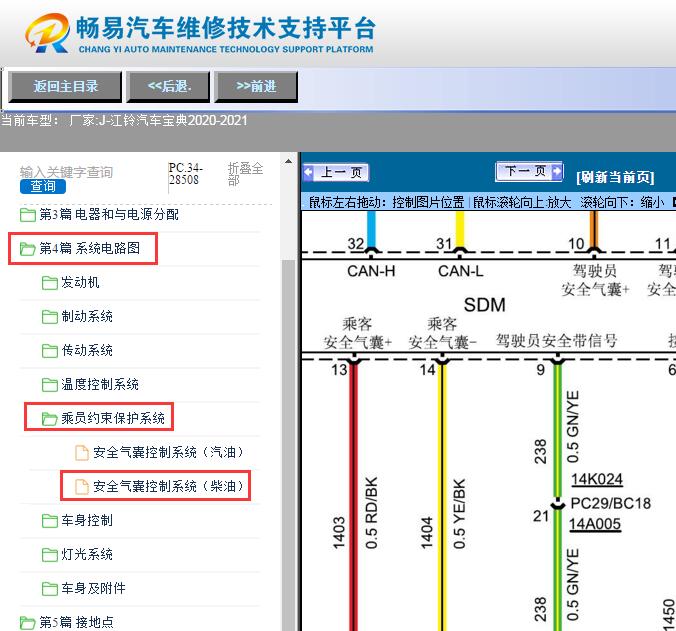This screenshot has width=676, height=631.
Task: Click the <<后退 back button
Action: (168, 87)
